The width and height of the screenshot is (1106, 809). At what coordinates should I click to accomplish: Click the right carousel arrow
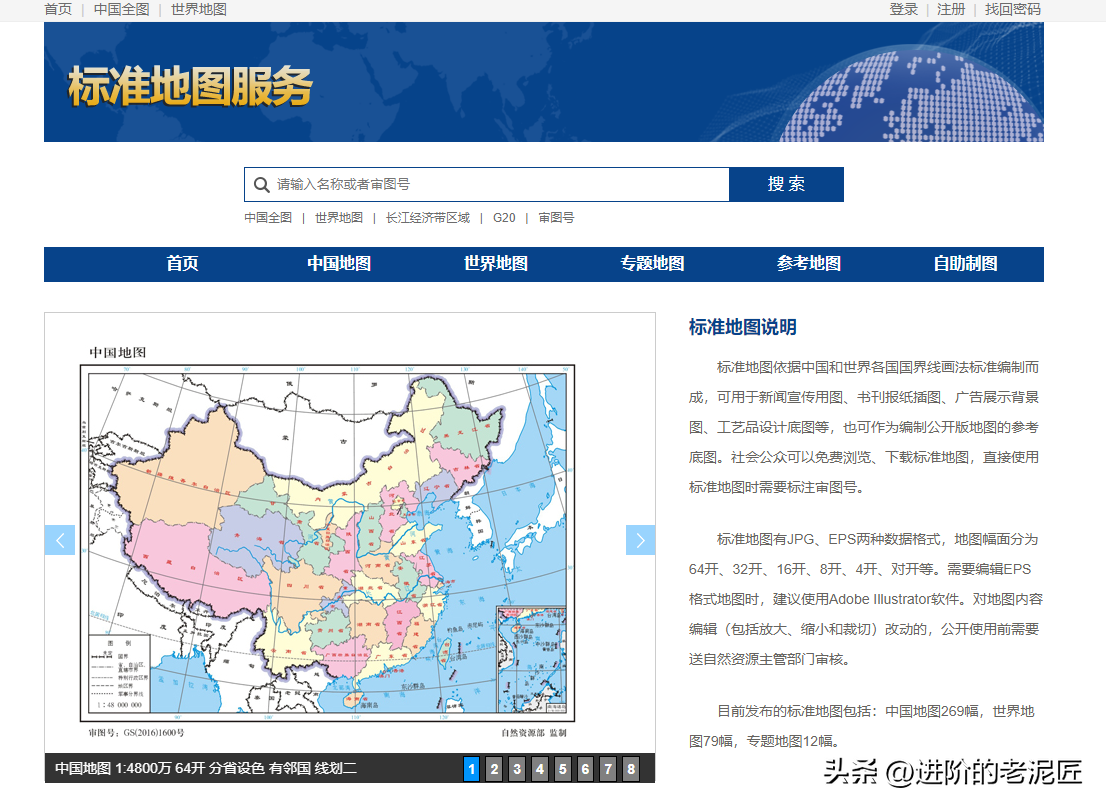[640, 539]
